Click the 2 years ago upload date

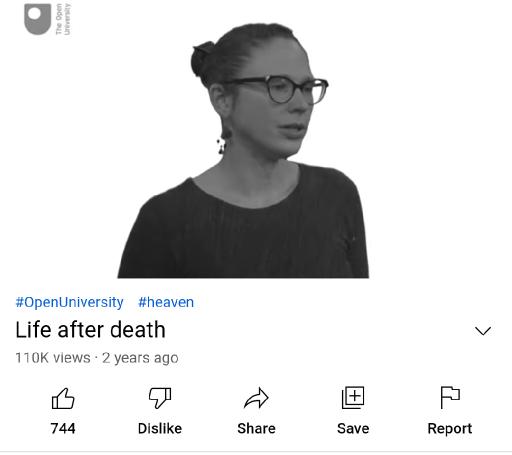click(x=140, y=358)
